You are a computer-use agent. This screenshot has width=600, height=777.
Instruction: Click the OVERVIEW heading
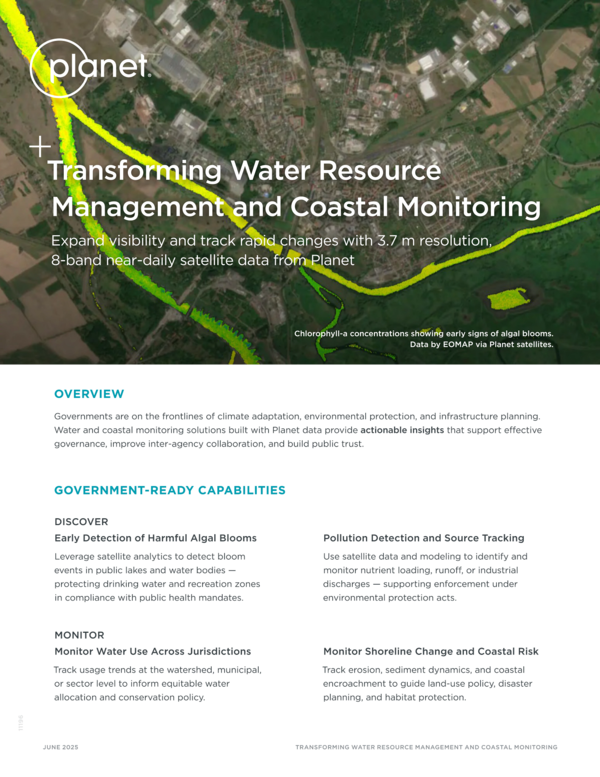89,394
